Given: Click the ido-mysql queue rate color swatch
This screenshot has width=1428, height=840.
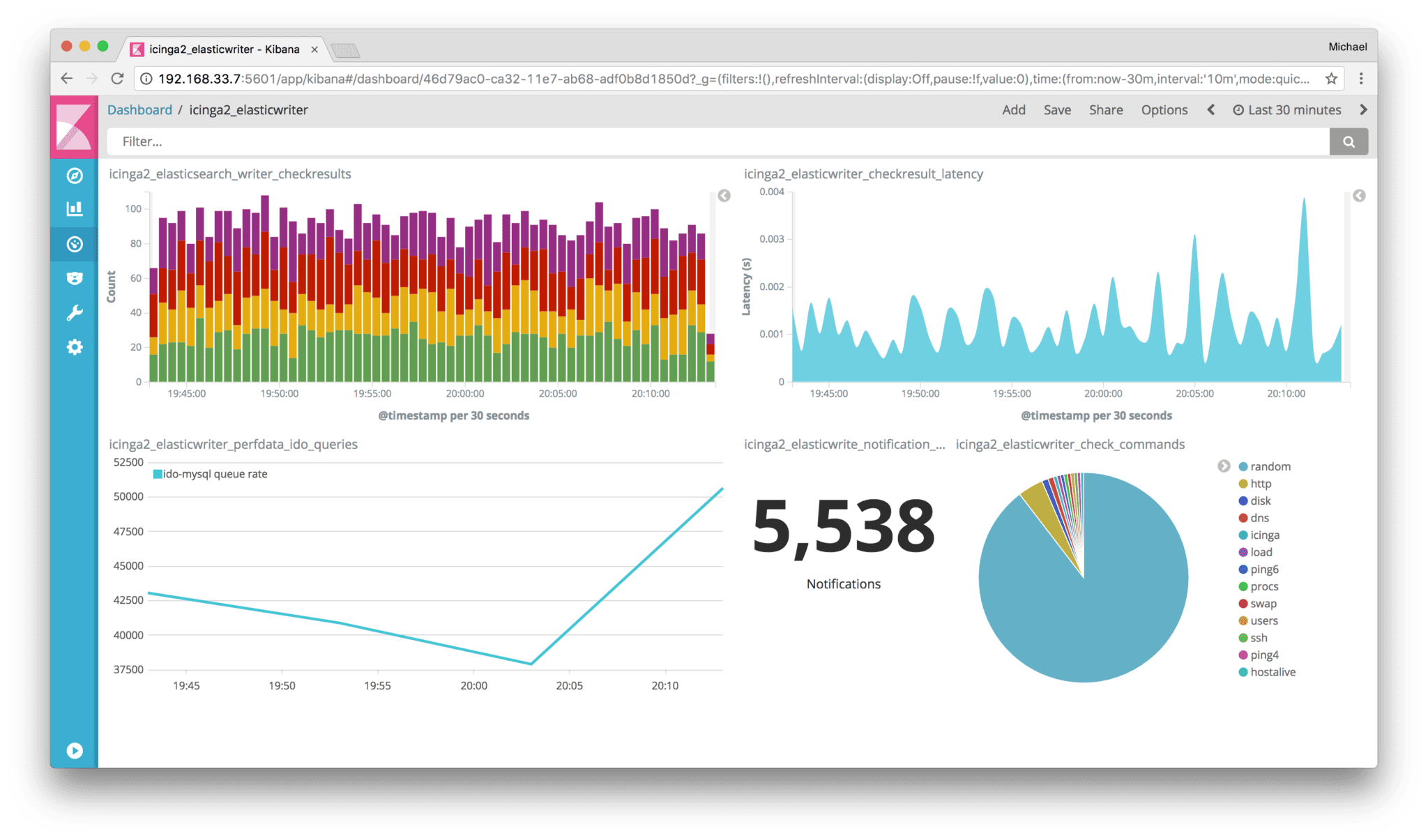Looking at the screenshot, I should coord(157,473).
